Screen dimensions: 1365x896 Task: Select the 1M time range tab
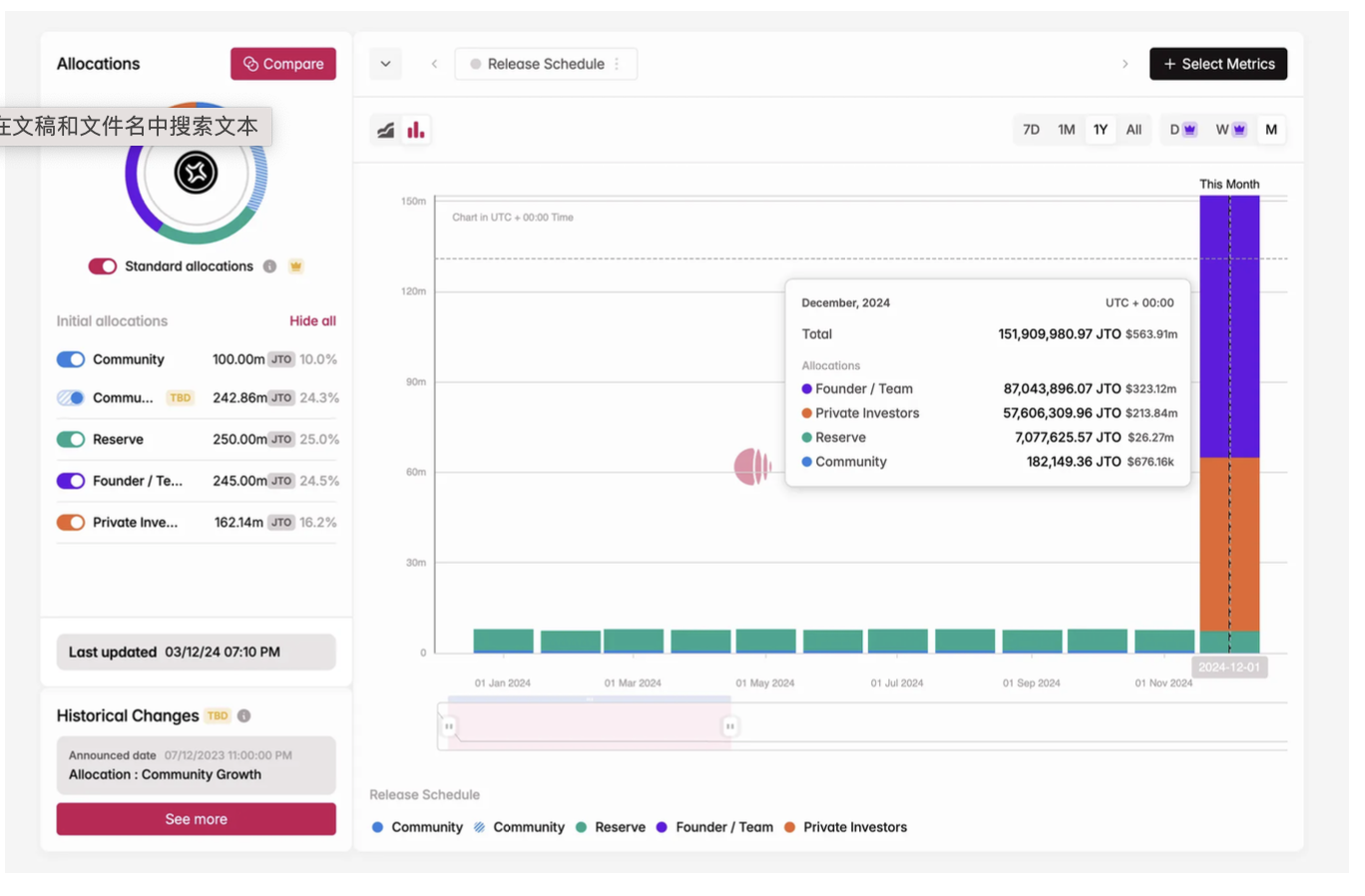1066,130
